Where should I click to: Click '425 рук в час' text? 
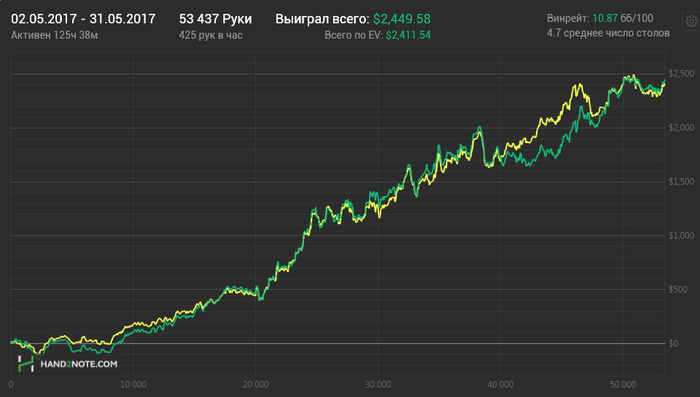tap(211, 35)
